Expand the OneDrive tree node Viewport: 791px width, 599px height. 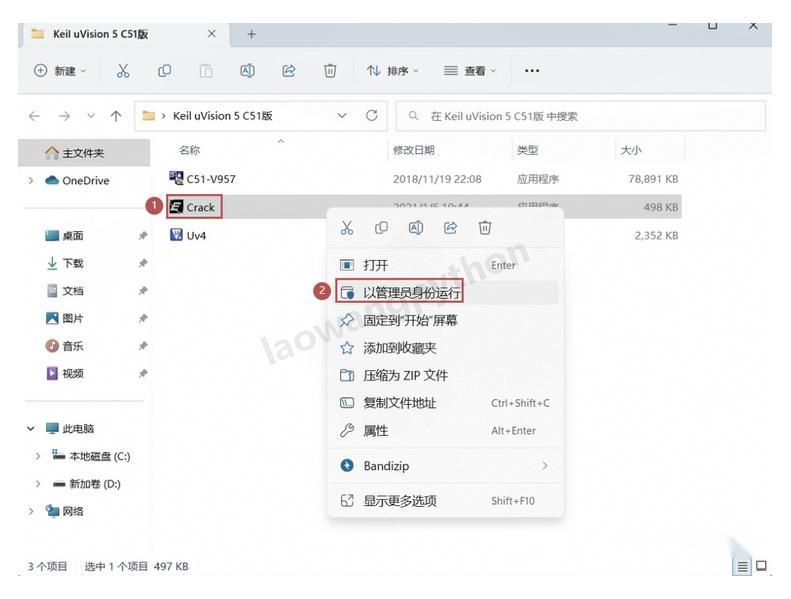coord(31,180)
